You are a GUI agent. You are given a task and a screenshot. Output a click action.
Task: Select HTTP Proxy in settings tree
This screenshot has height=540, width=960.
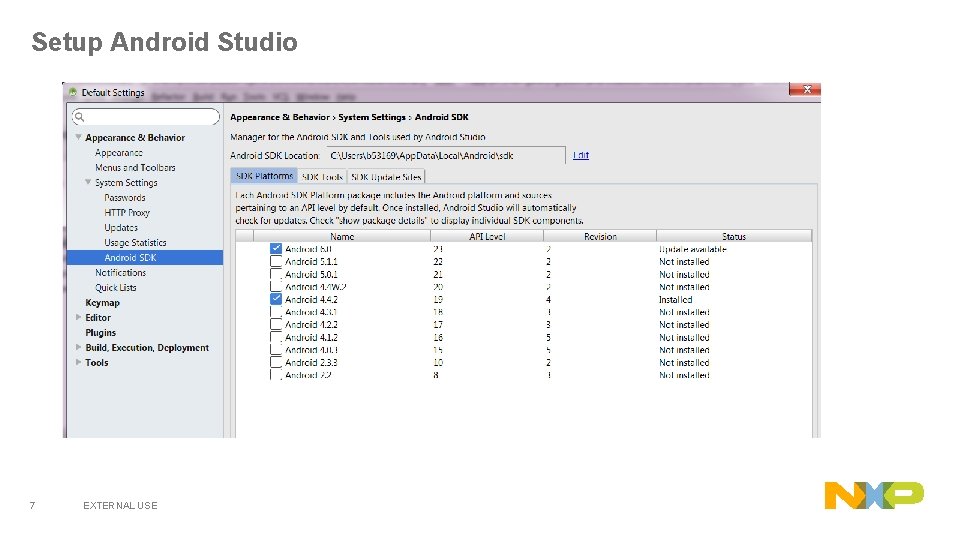click(x=127, y=212)
